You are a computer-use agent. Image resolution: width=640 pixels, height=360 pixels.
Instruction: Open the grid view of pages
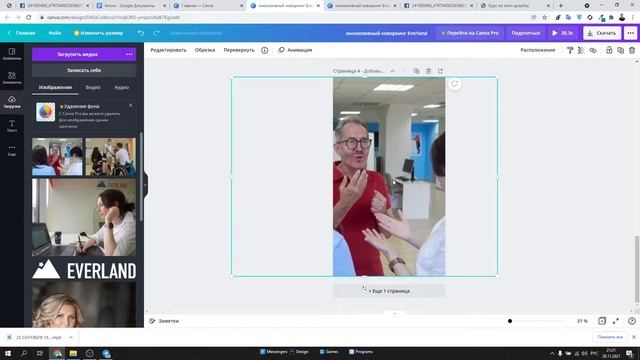(602, 321)
